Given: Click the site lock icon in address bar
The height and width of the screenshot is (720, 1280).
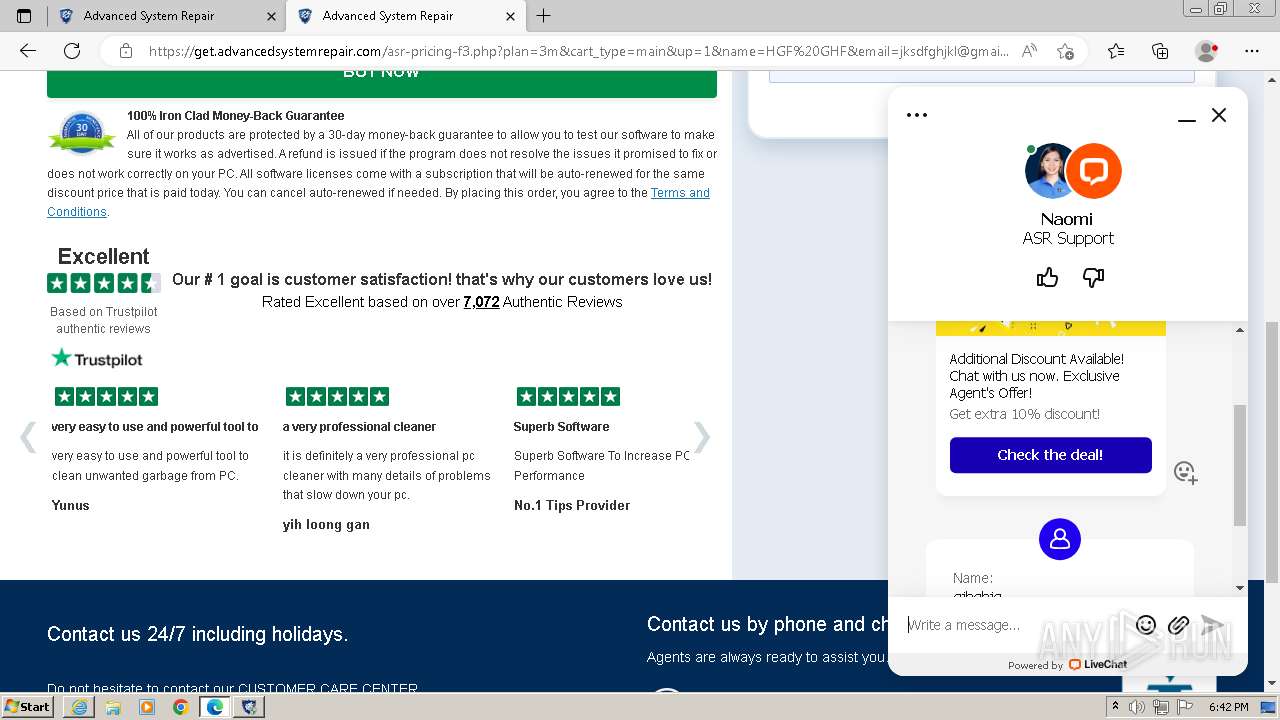Looking at the screenshot, I should pos(125,51).
